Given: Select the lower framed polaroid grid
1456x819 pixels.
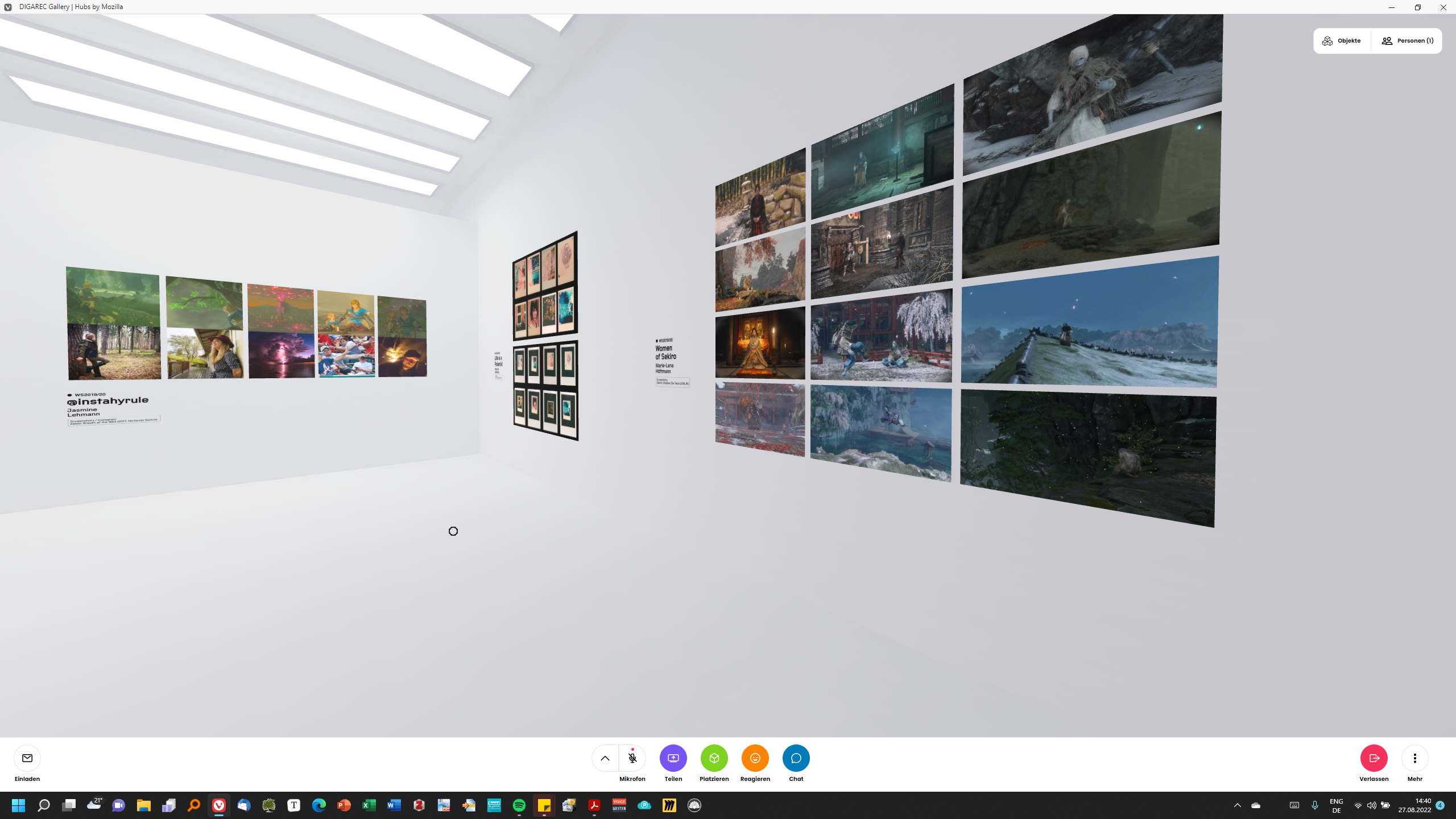Looking at the screenshot, I should [546, 391].
